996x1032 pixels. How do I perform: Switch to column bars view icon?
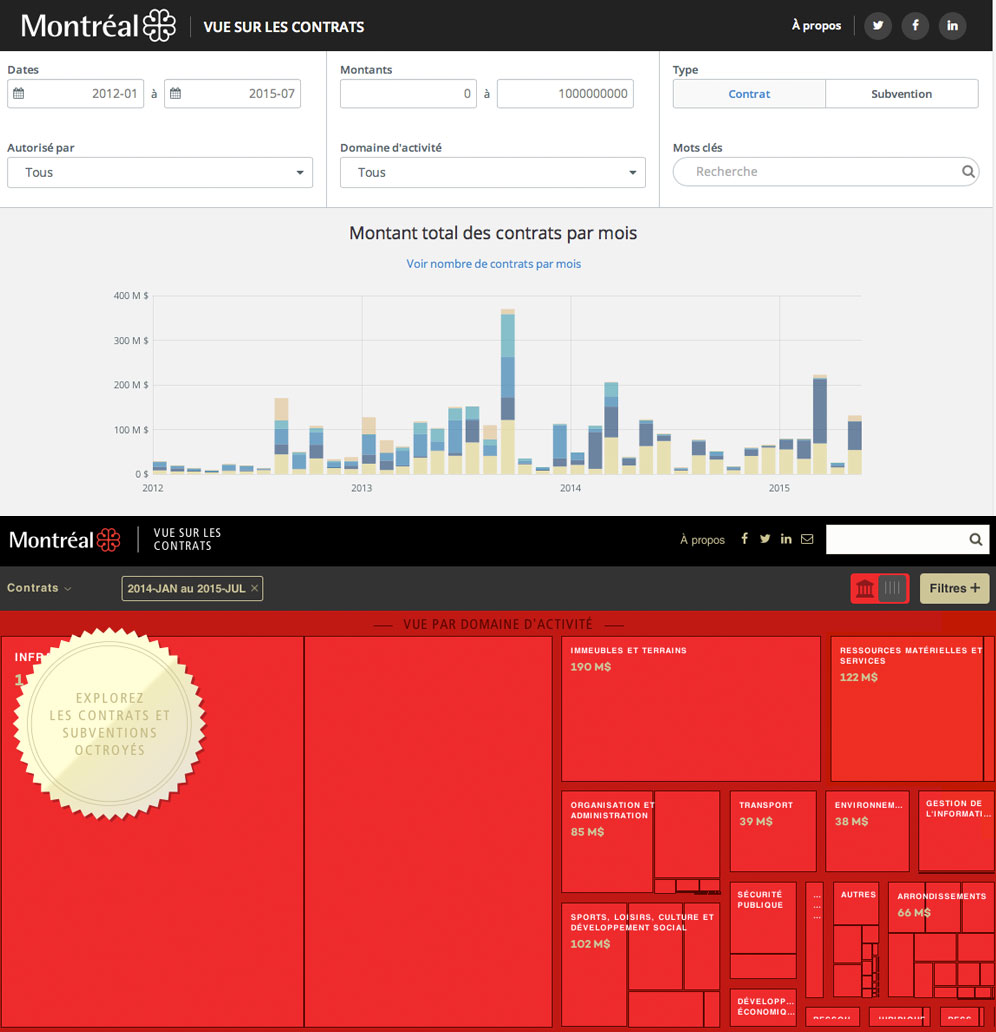click(893, 588)
